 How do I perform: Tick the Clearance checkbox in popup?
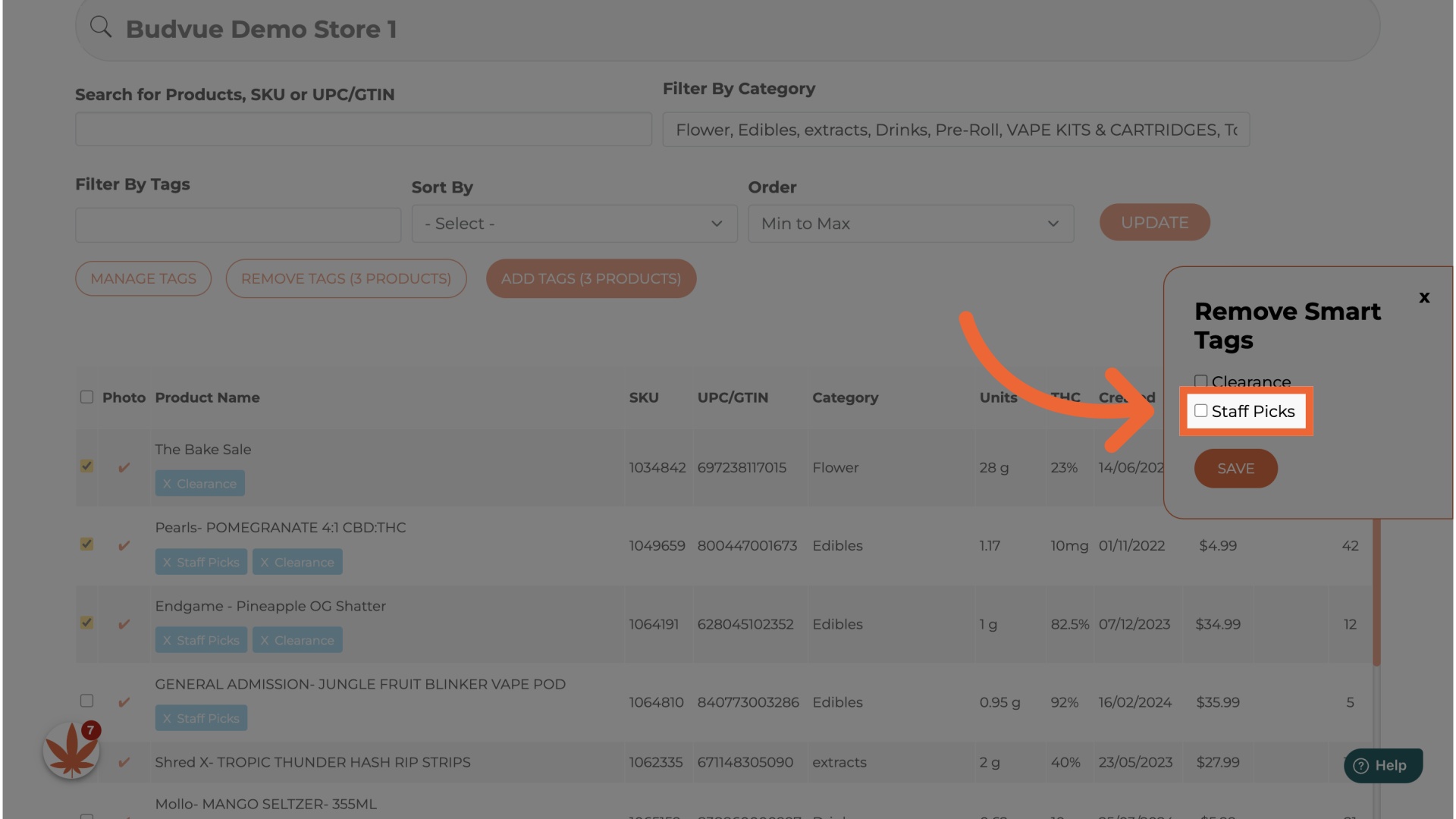tap(1201, 381)
